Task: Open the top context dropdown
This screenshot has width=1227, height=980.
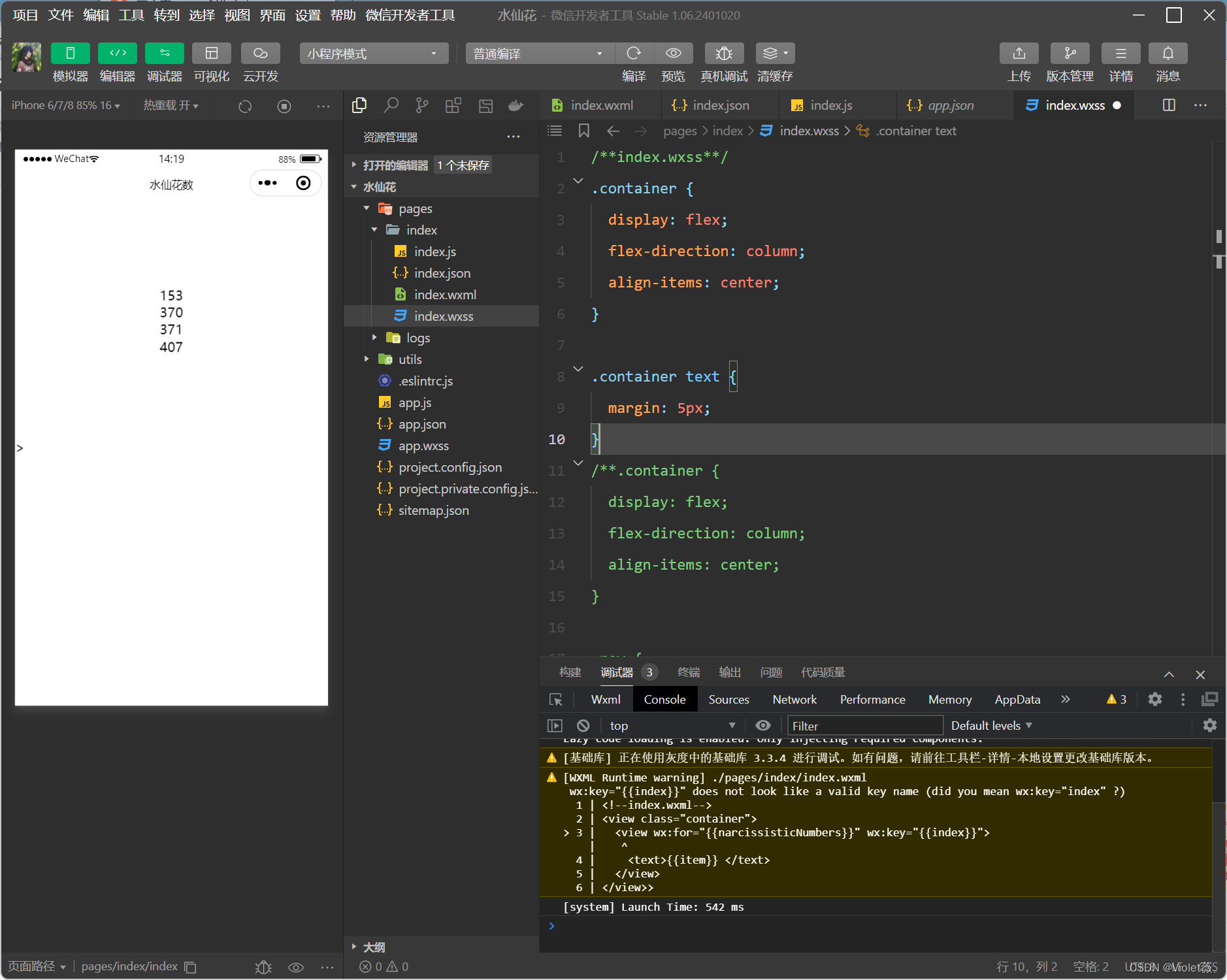Action: click(x=672, y=726)
